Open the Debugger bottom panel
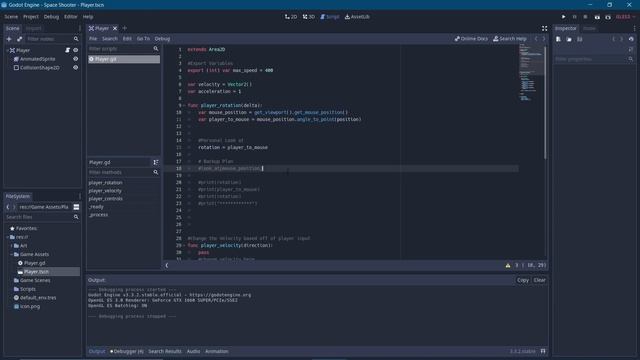Screen dimensions: 640x360 pos(127,351)
